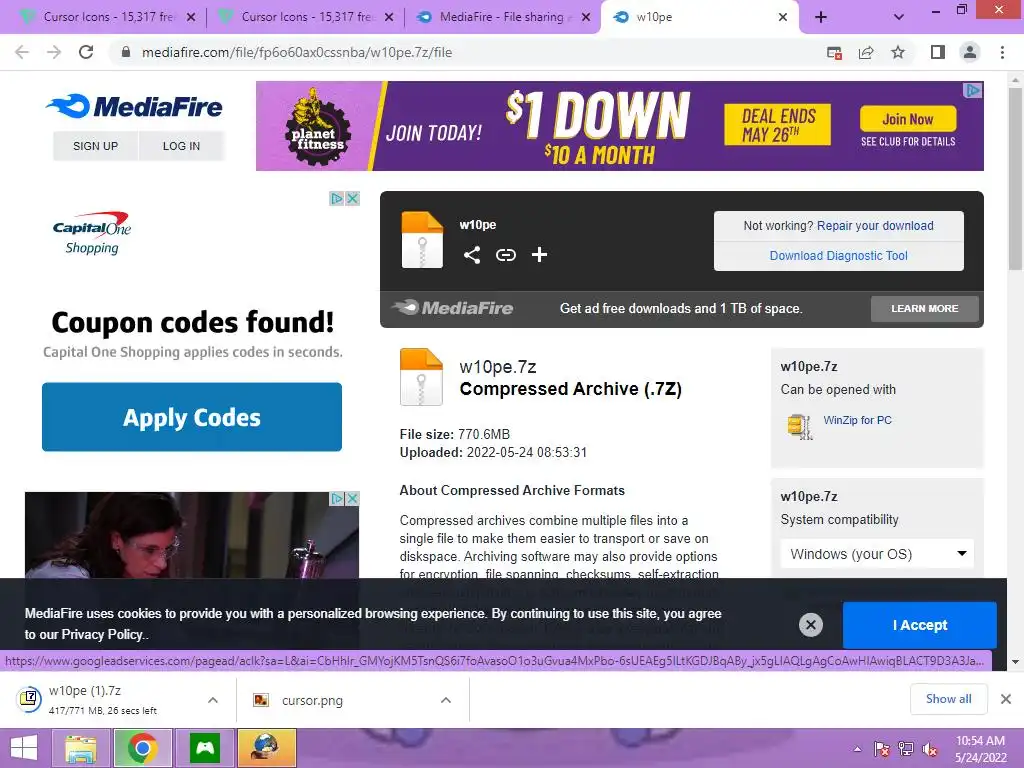Click the Download Diagnostic Tool link
Image resolution: width=1024 pixels, height=768 pixels.
click(x=839, y=255)
